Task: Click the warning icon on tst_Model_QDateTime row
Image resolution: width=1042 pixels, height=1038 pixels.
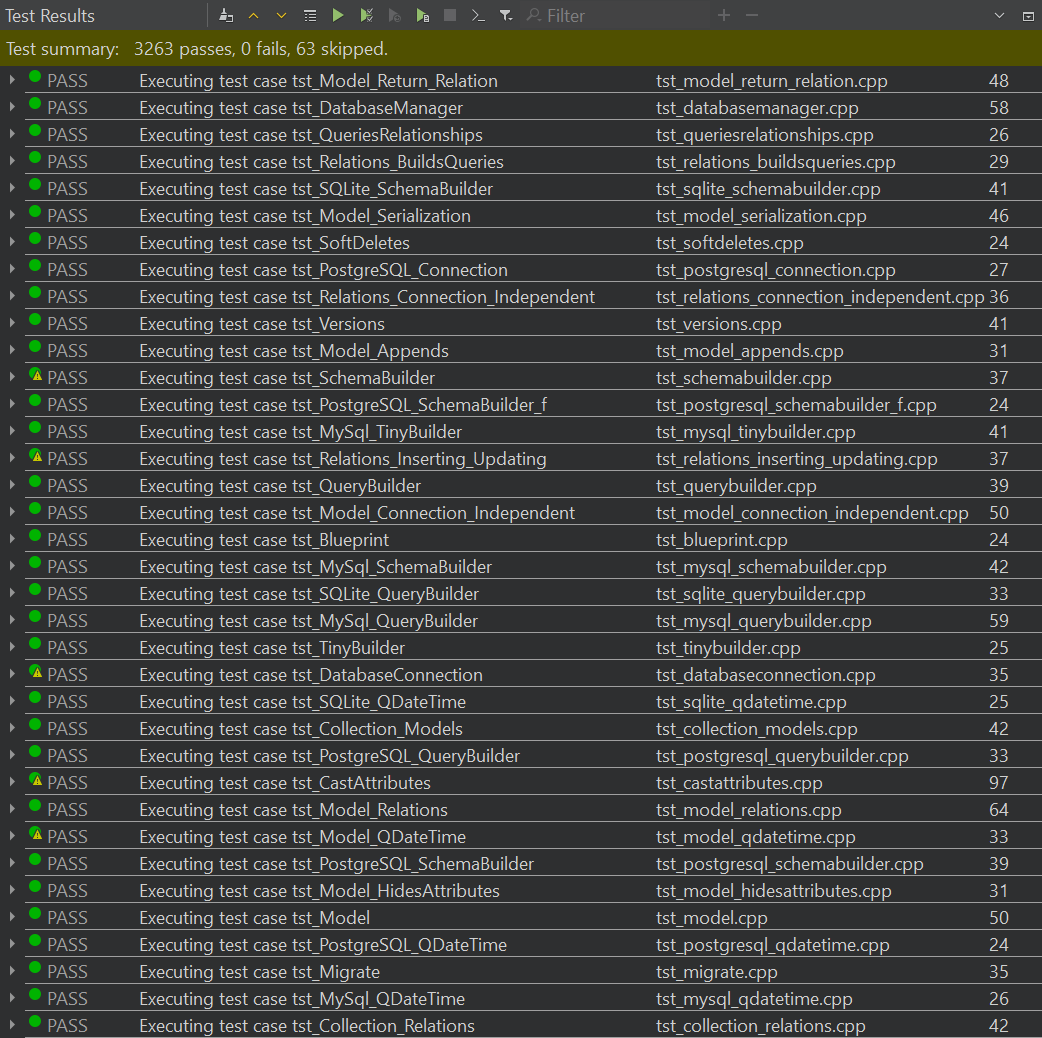Action: (x=37, y=835)
